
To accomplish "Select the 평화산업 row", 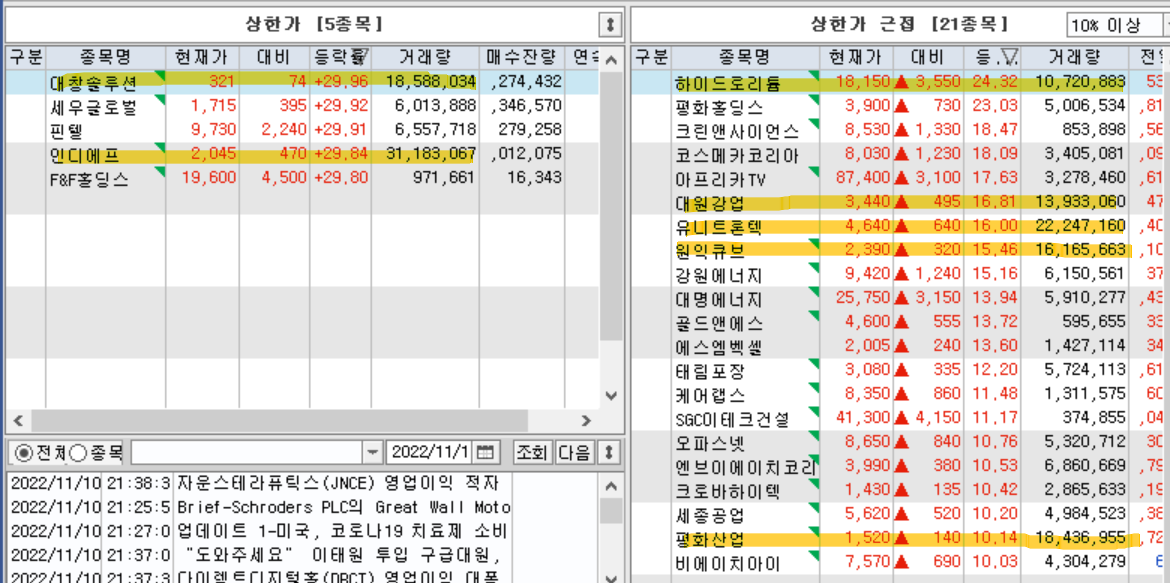I will pos(900,538).
